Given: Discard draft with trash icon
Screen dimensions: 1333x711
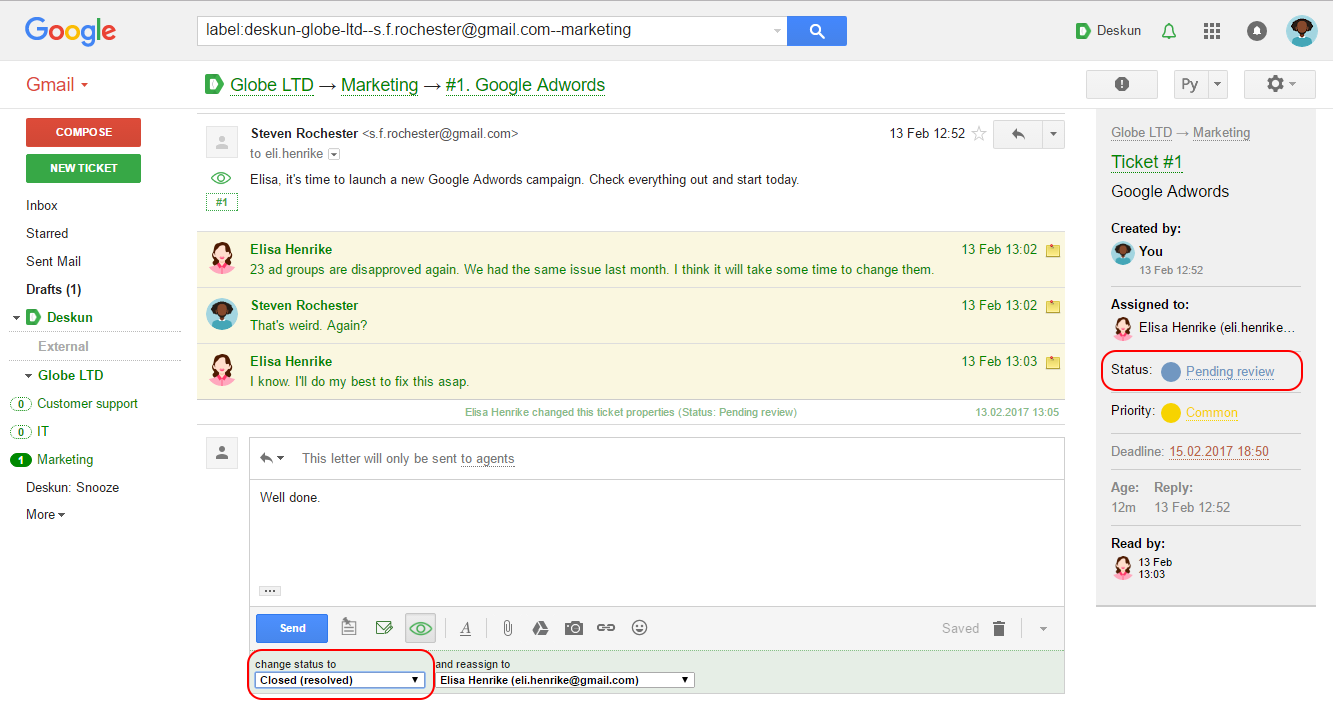Looking at the screenshot, I should click(x=999, y=628).
